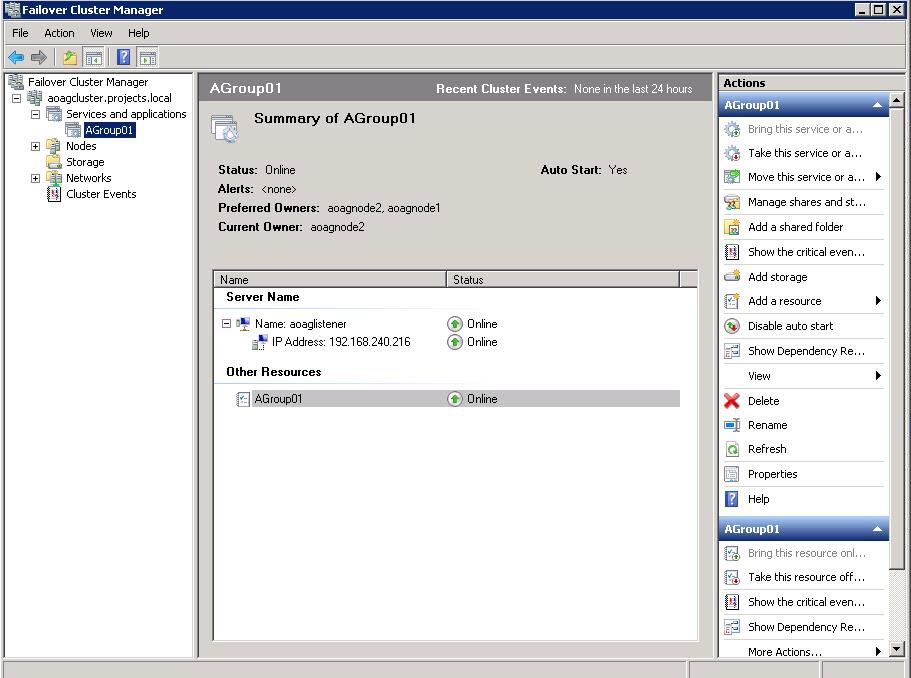
Task: Click the Add a resource icon
Action: [732, 301]
